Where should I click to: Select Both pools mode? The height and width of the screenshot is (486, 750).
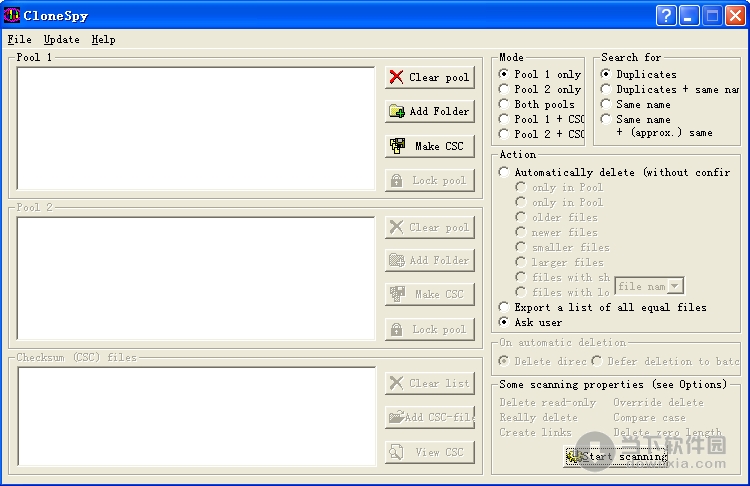tap(537, 104)
